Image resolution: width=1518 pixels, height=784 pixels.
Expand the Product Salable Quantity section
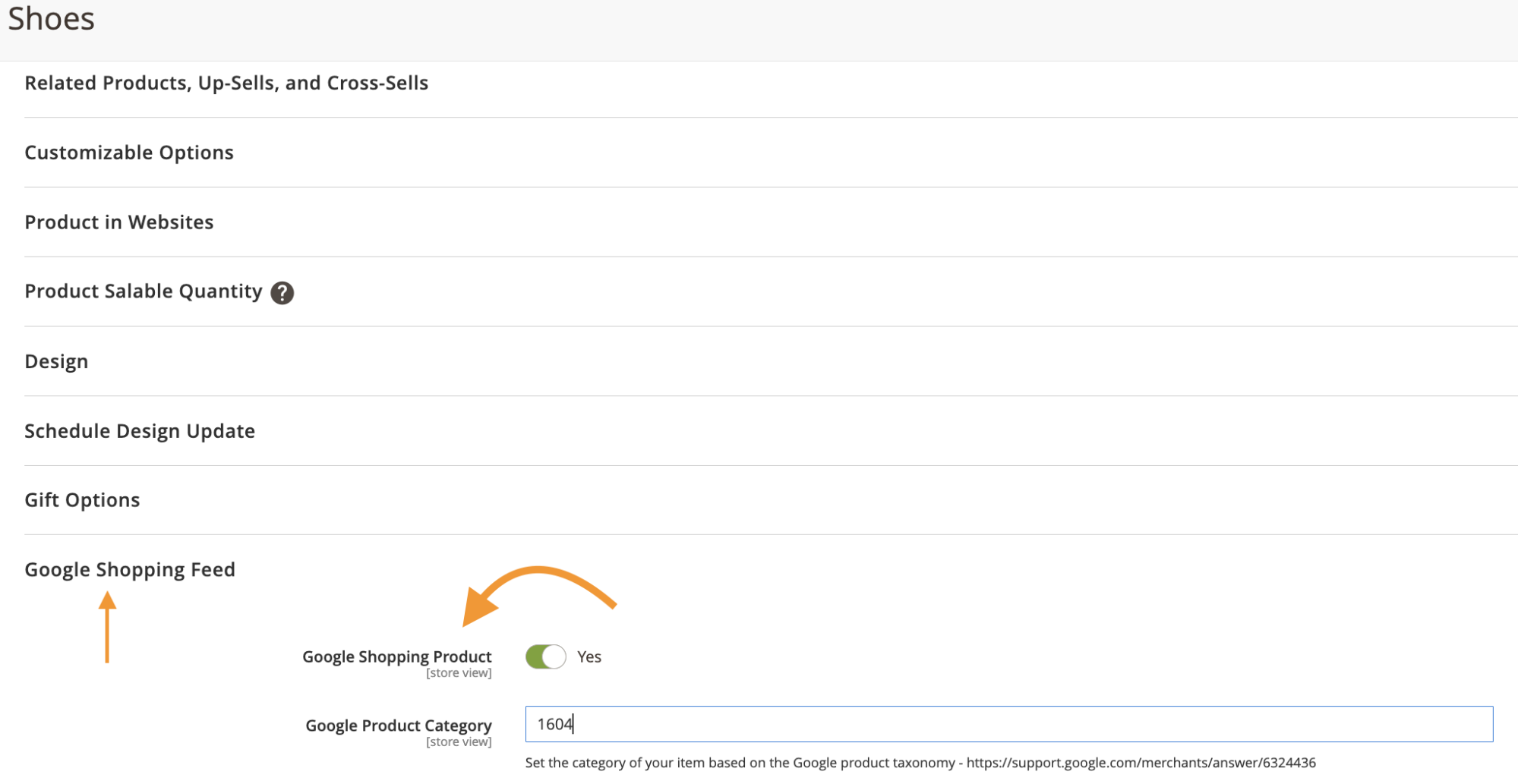pos(143,291)
